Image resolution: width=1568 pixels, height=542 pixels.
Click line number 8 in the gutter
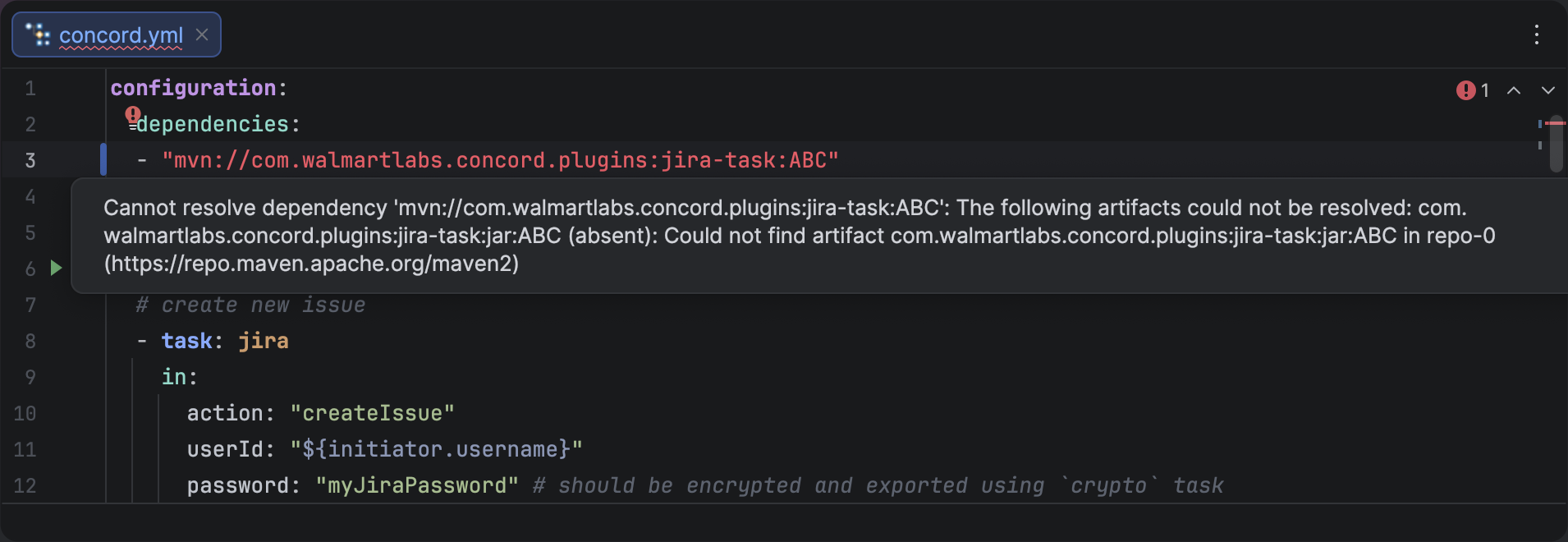(30, 341)
